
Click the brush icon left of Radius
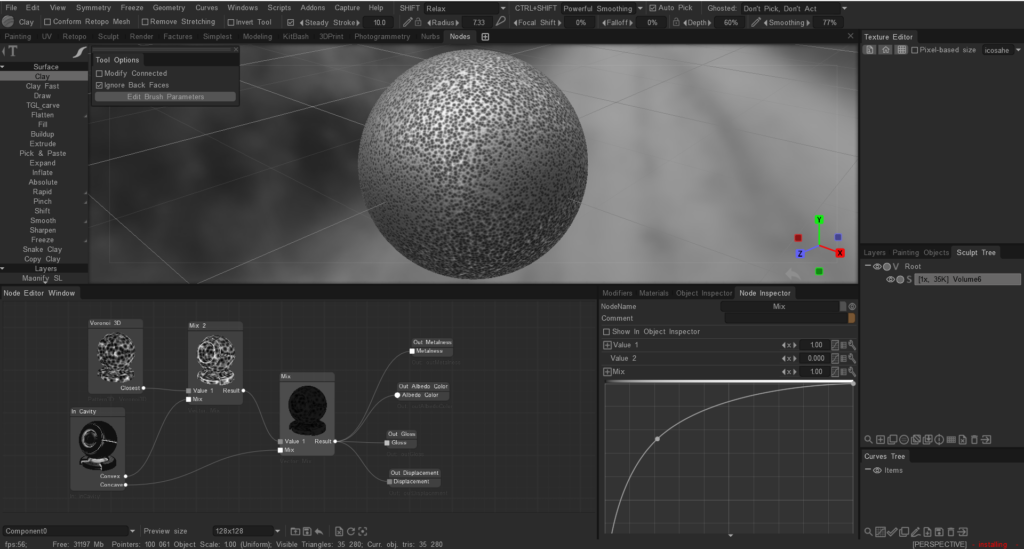(408, 22)
